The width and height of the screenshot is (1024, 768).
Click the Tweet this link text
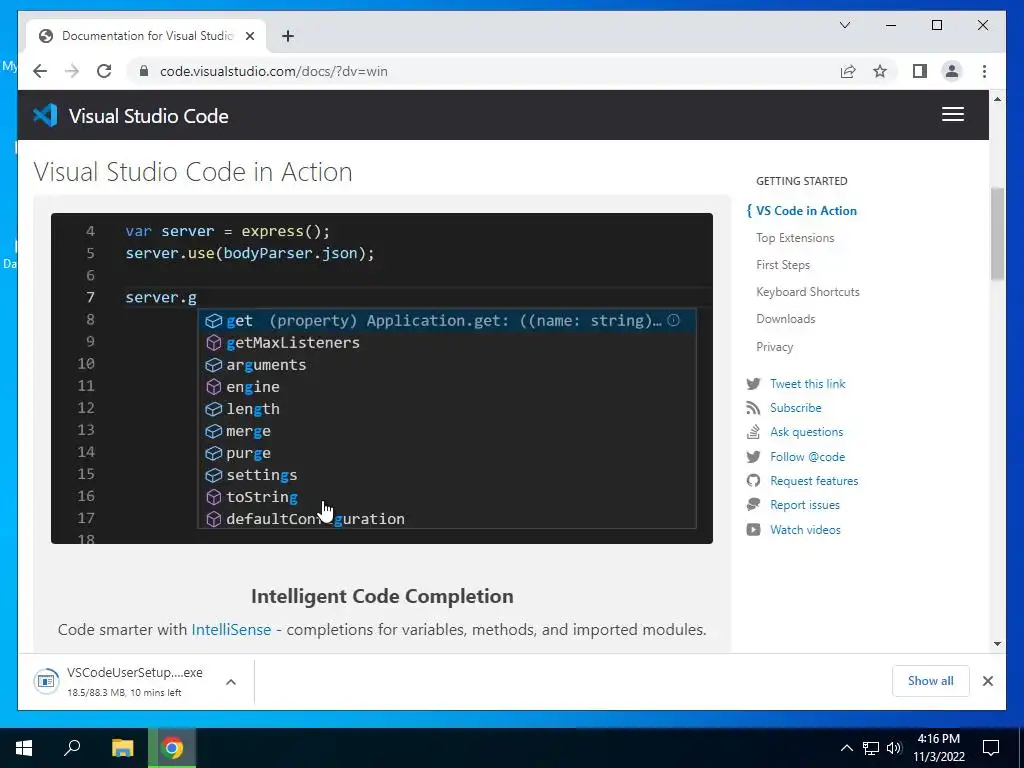click(807, 384)
